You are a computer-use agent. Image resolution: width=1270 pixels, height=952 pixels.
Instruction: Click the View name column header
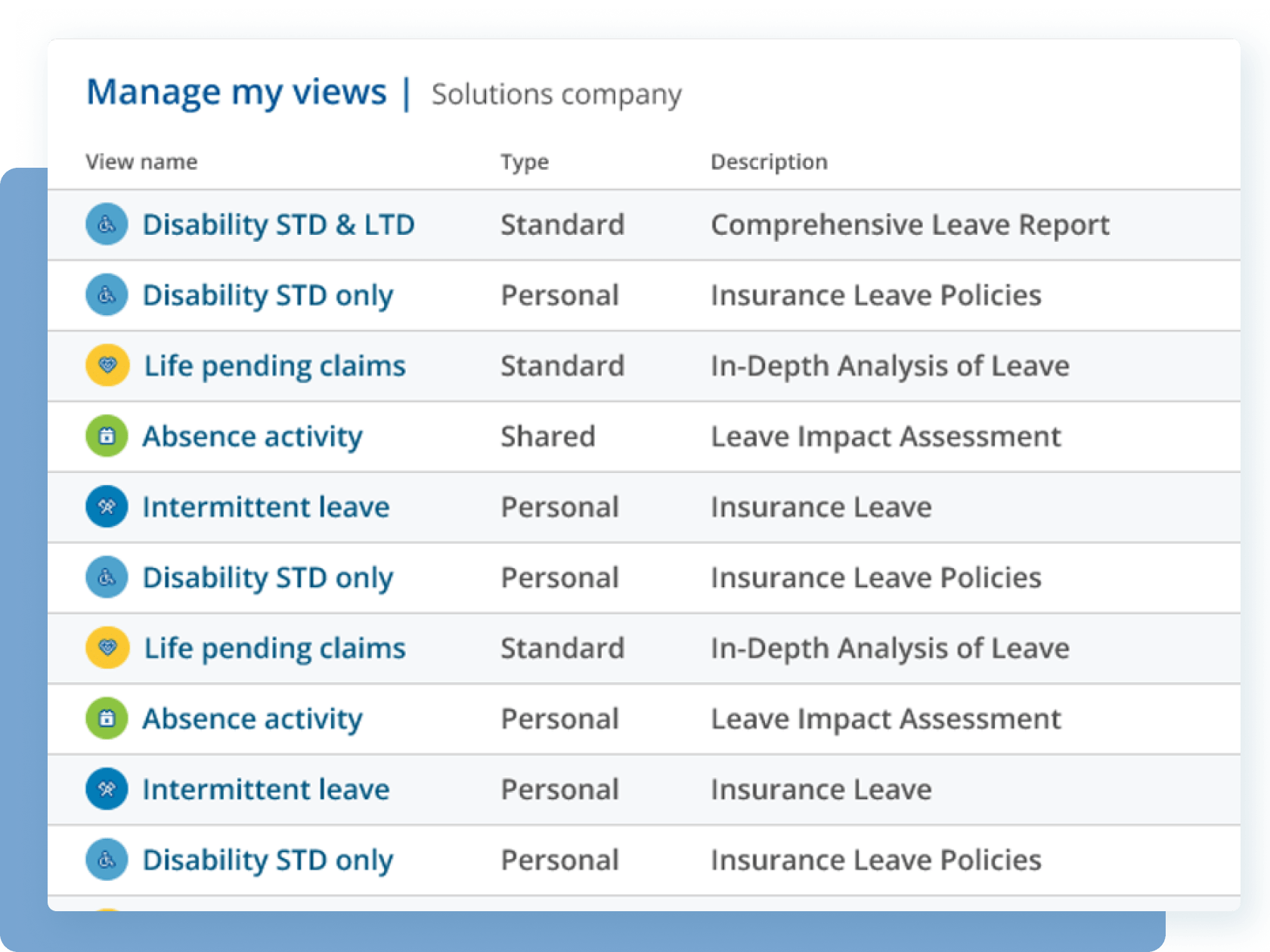click(x=142, y=161)
